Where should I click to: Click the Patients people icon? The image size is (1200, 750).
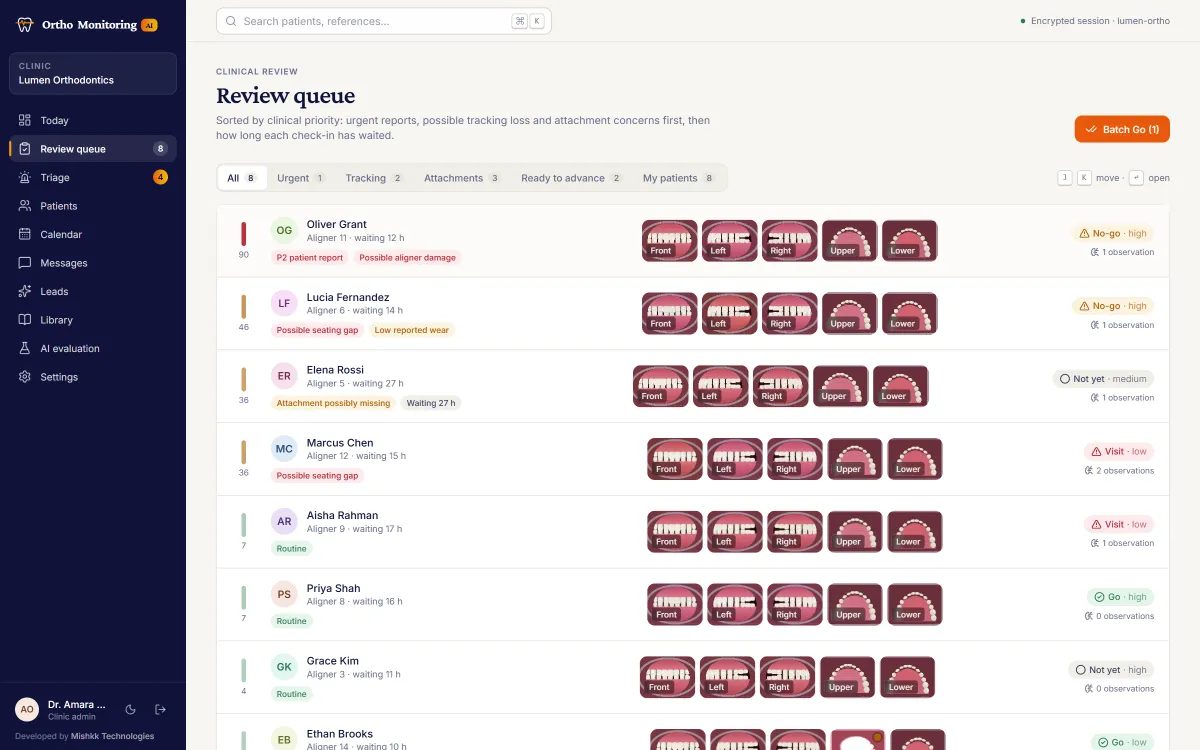25,206
